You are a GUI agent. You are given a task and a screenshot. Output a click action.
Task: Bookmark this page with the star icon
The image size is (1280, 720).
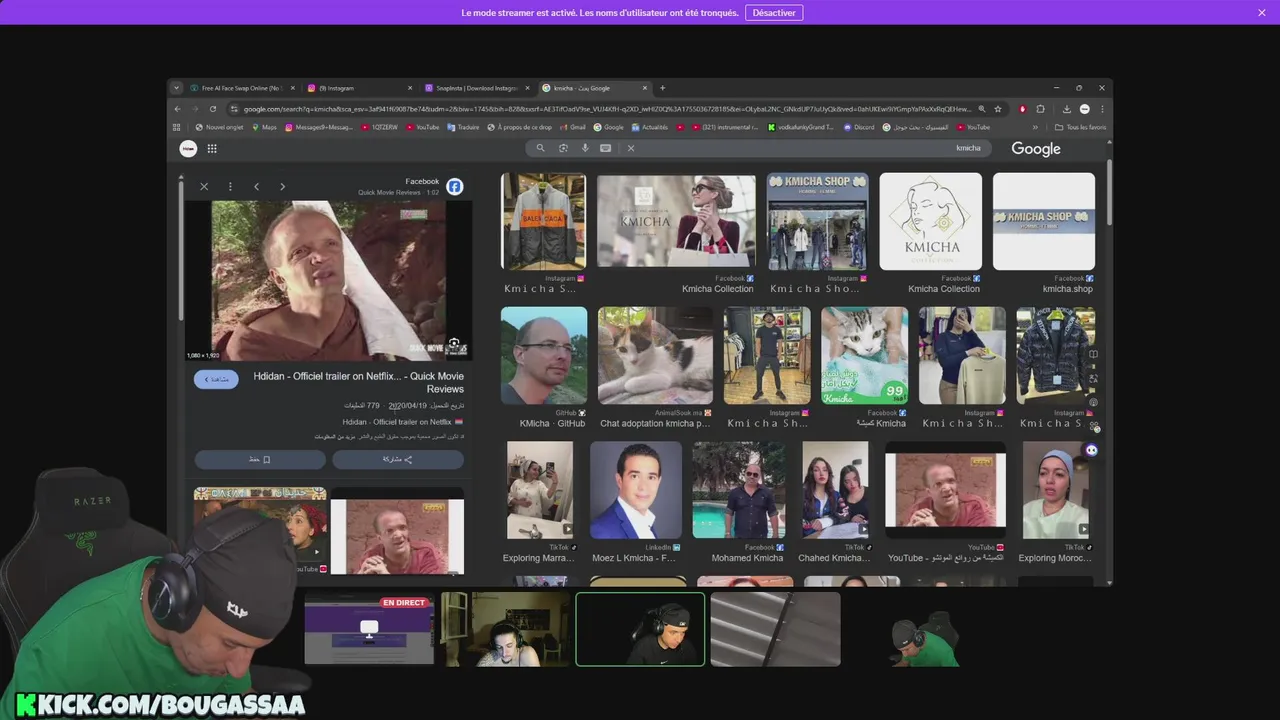click(x=997, y=109)
